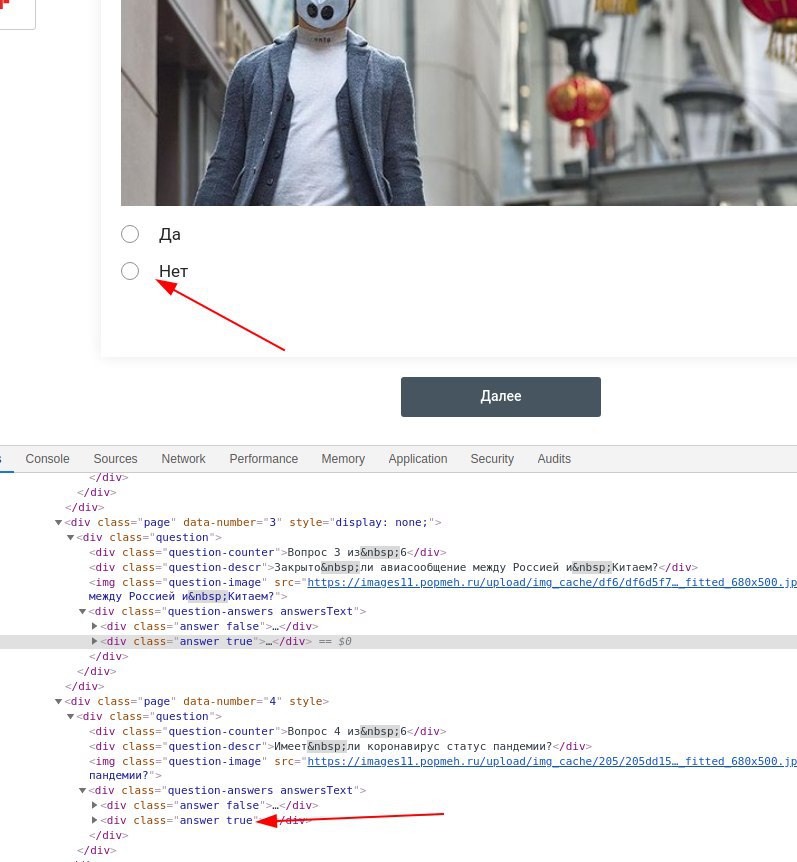The image size is (797, 862).
Task: Open the Network tab
Action: pyautogui.click(x=183, y=458)
